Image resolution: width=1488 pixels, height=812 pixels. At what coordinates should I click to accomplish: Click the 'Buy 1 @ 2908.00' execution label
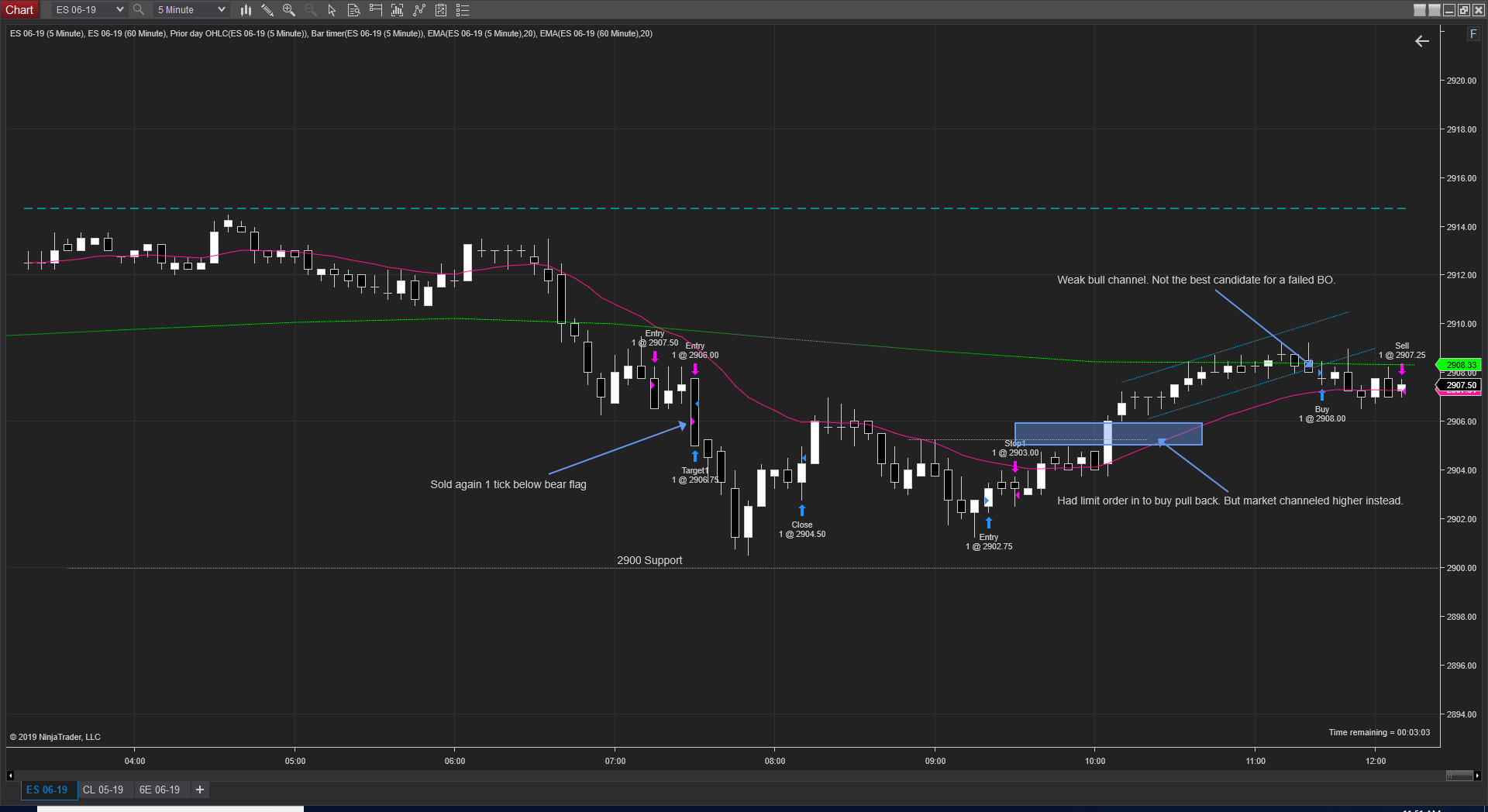click(x=1322, y=414)
